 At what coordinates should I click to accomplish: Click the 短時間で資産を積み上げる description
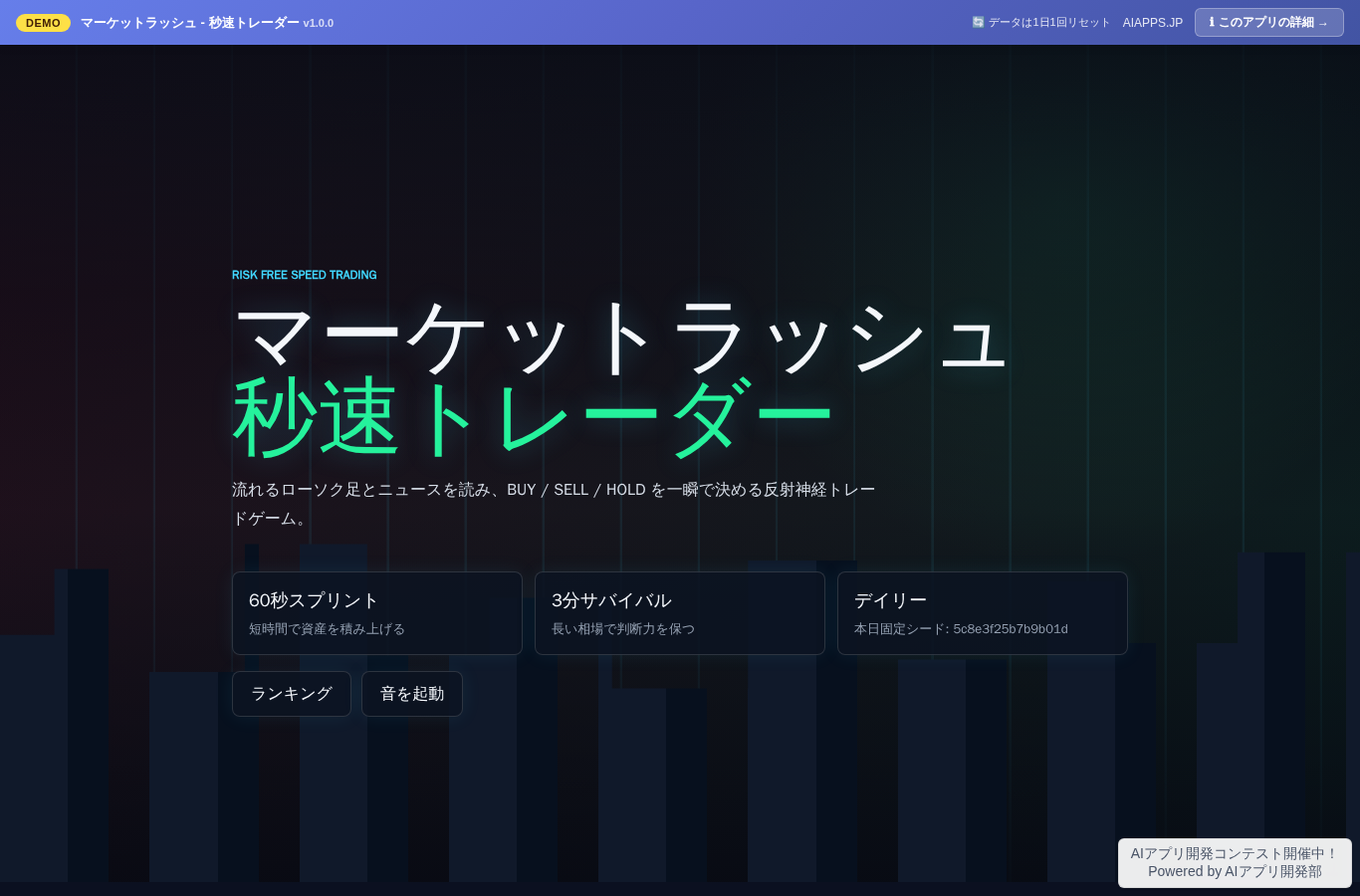click(327, 629)
